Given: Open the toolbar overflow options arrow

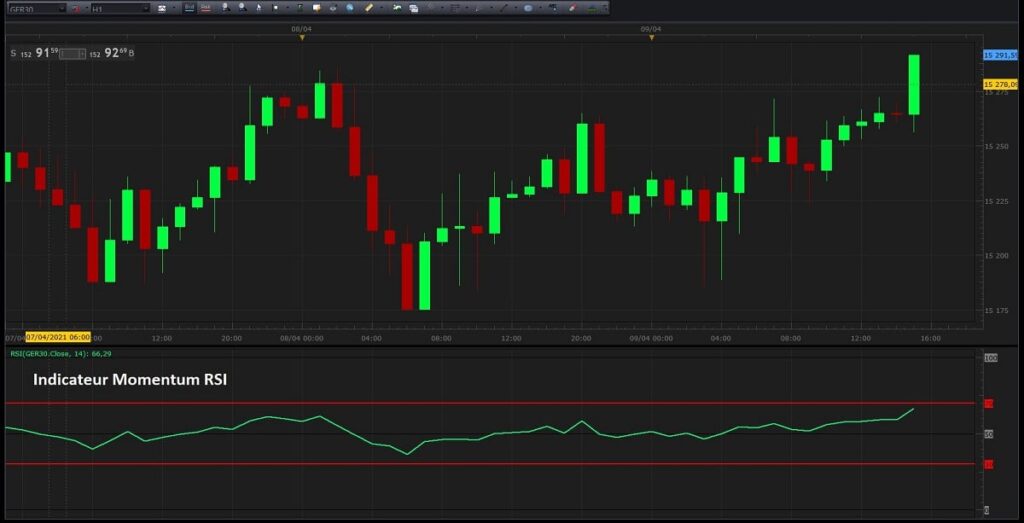Looking at the screenshot, I should (x=605, y=8).
